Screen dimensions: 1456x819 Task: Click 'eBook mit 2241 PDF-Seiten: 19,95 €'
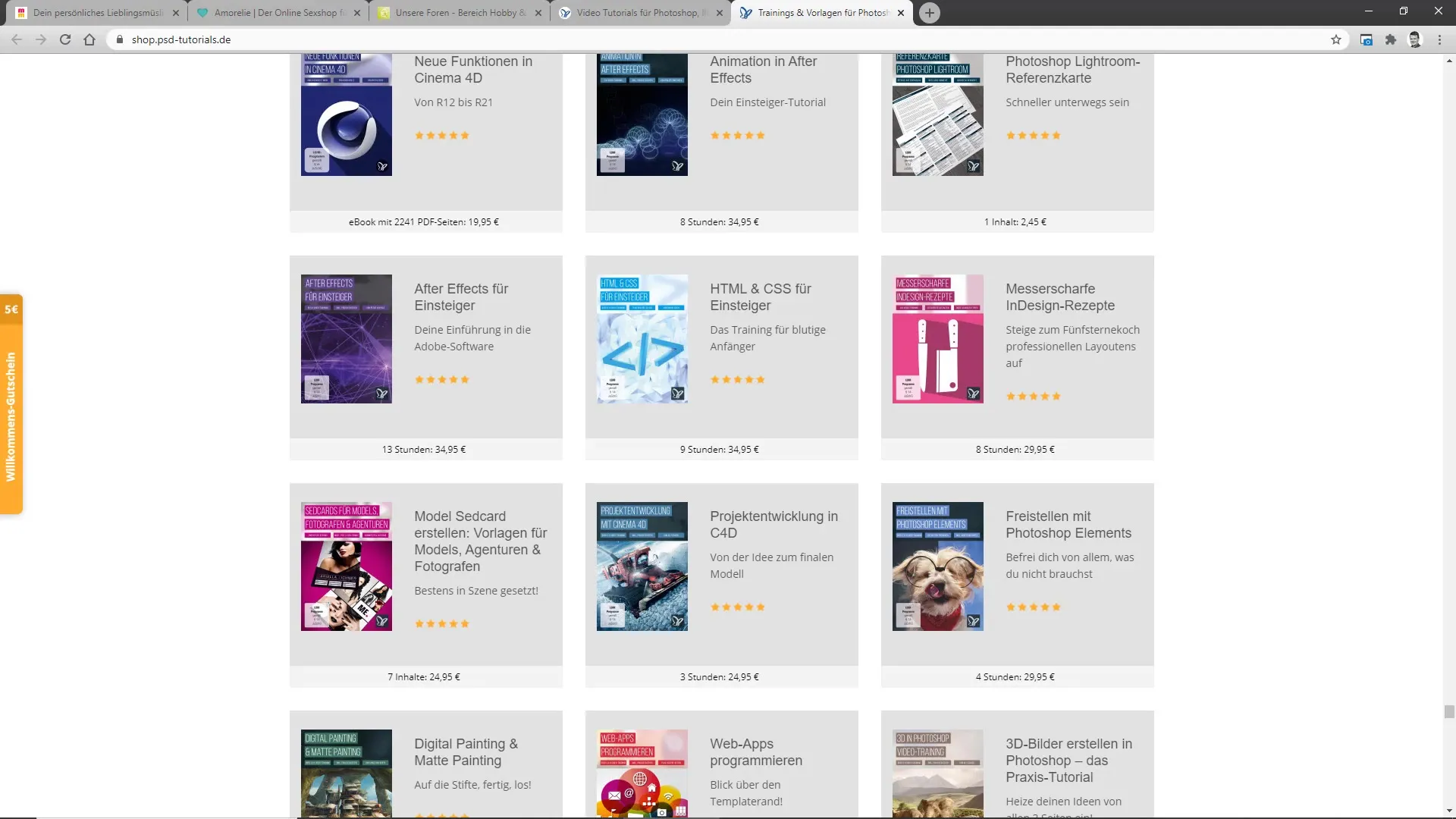[424, 222]
